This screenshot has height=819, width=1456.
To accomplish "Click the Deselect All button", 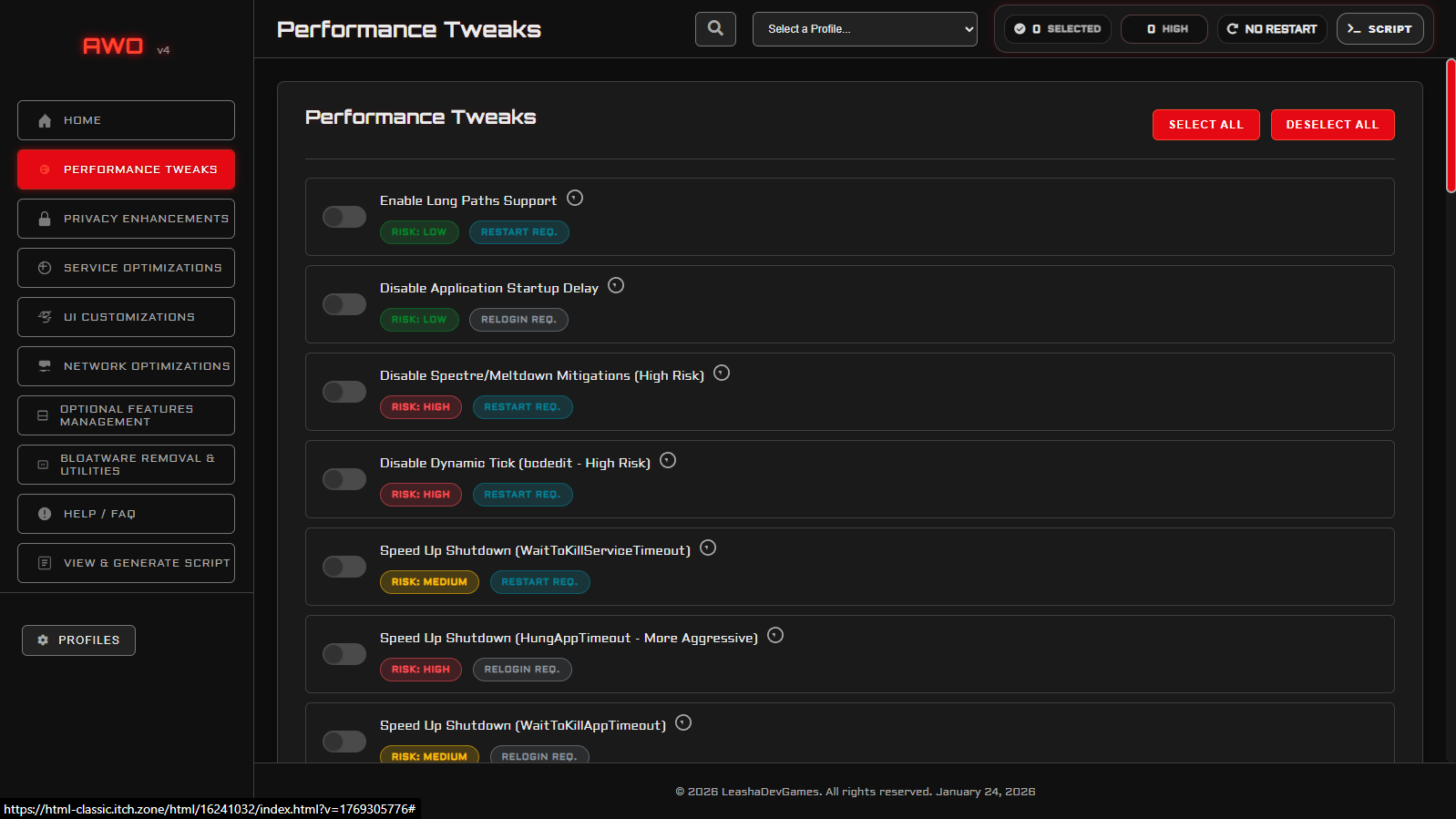I will coord(1332,125).
